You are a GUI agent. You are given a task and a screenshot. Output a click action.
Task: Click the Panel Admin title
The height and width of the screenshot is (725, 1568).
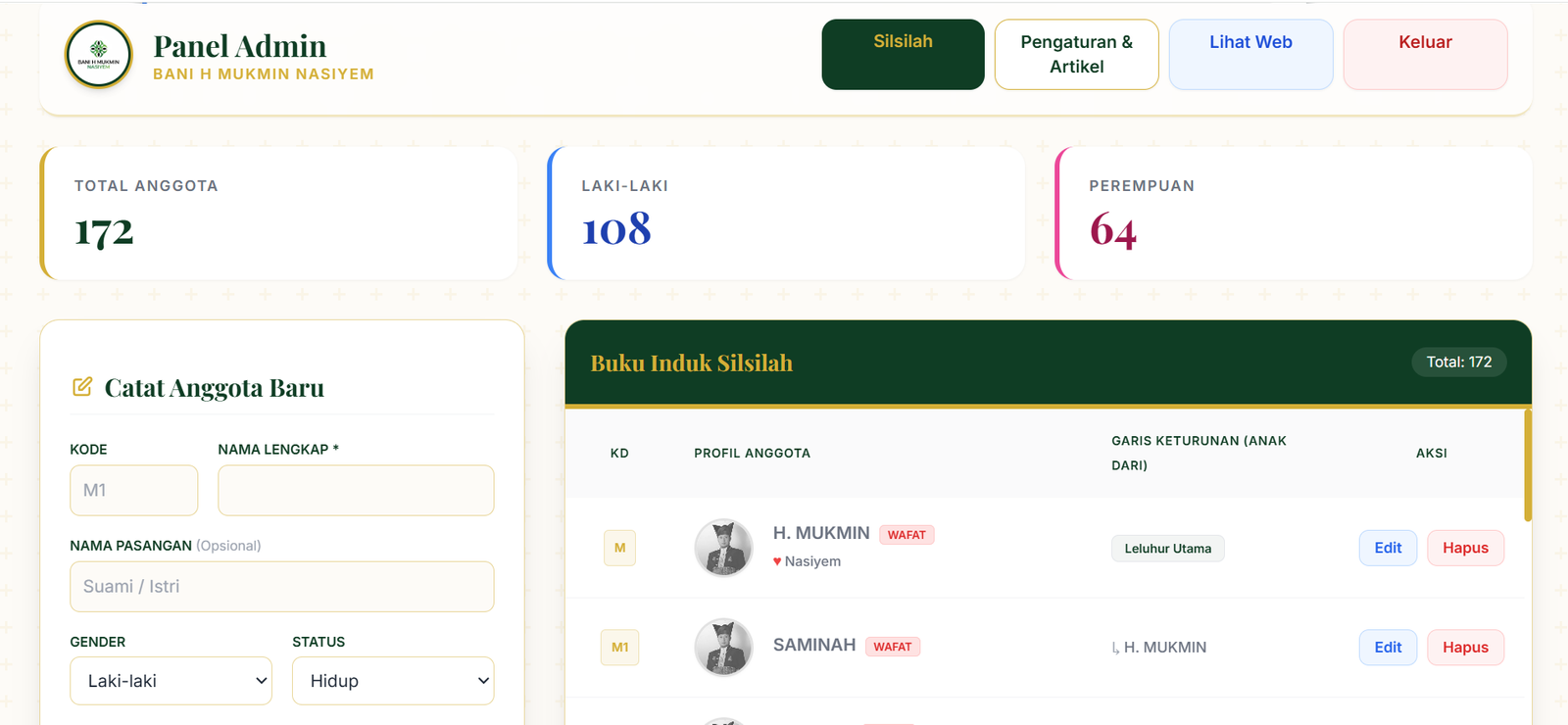(x=240, y=46)
